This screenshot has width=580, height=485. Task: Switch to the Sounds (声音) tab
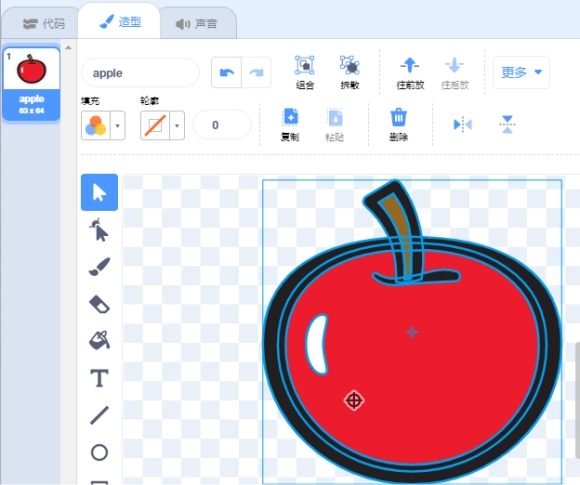point(196,24)
